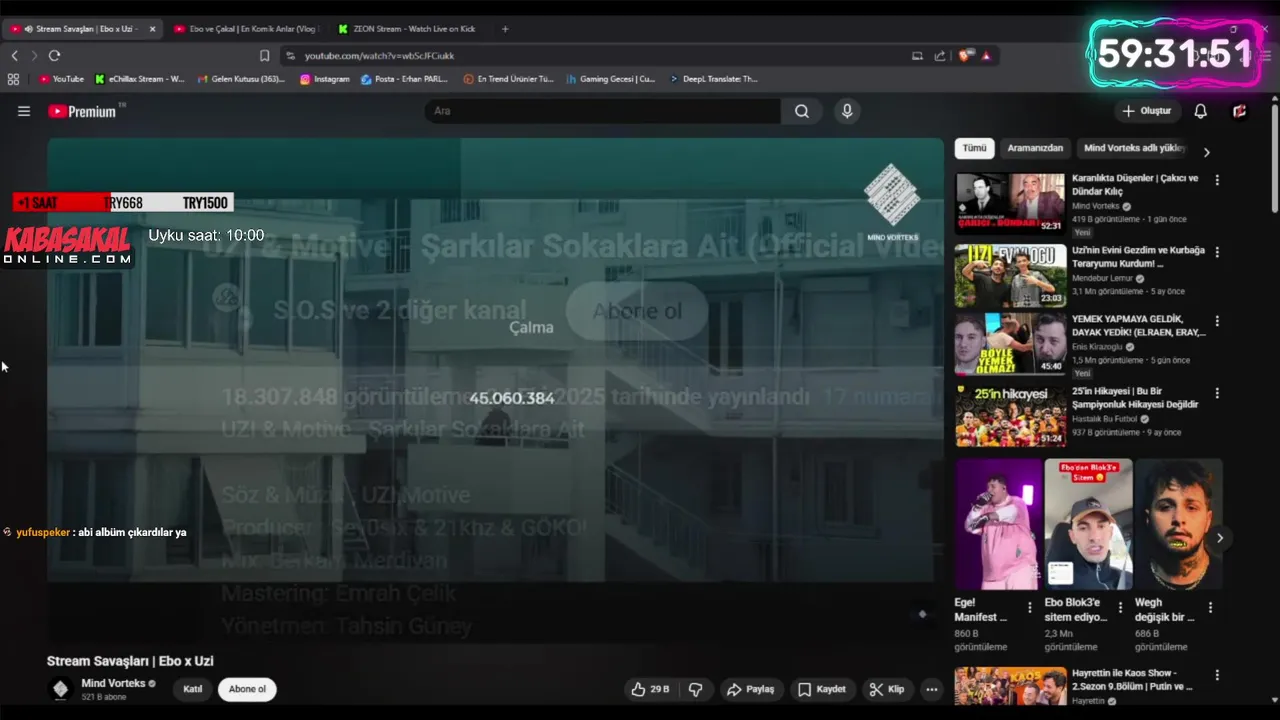Viewport: 1280px width, 720px height.
Task: Select the Aramanızdan filter chip
Action: (x=1035, y=148)
